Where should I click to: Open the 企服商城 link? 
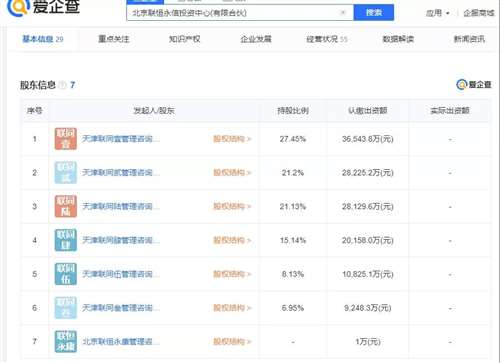click(479, 13)
